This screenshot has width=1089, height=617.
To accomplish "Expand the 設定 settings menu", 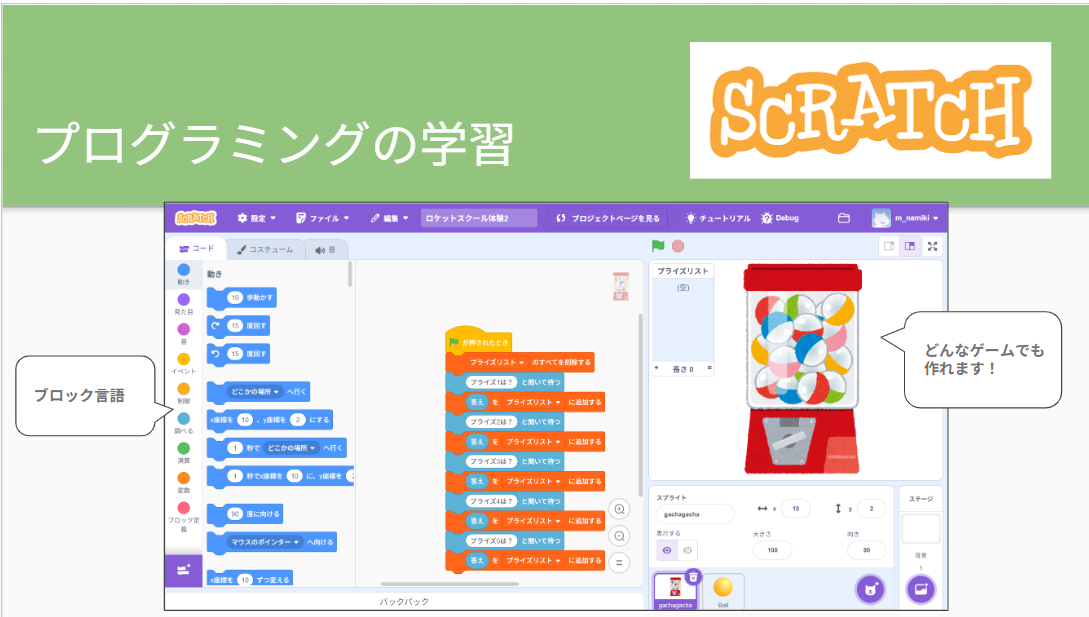I will click(258, 218).
